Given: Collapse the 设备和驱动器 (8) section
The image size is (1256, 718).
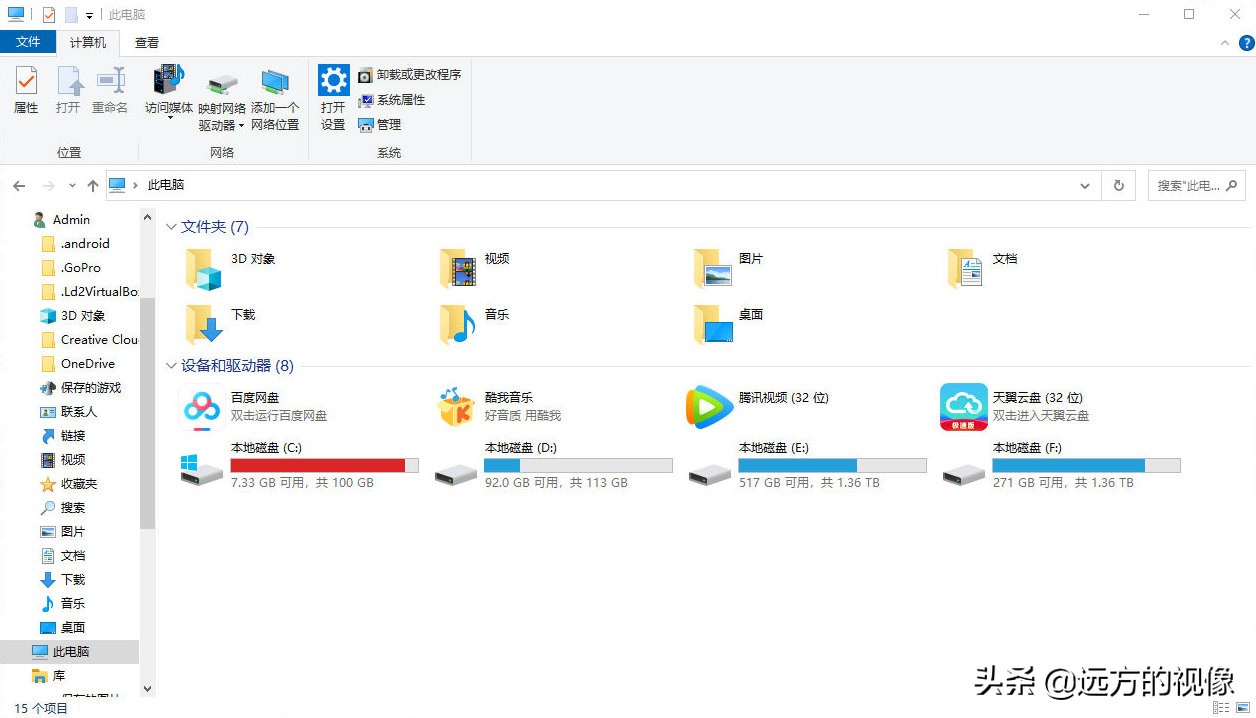Looking at the screenshot, I should coord(171,366).
